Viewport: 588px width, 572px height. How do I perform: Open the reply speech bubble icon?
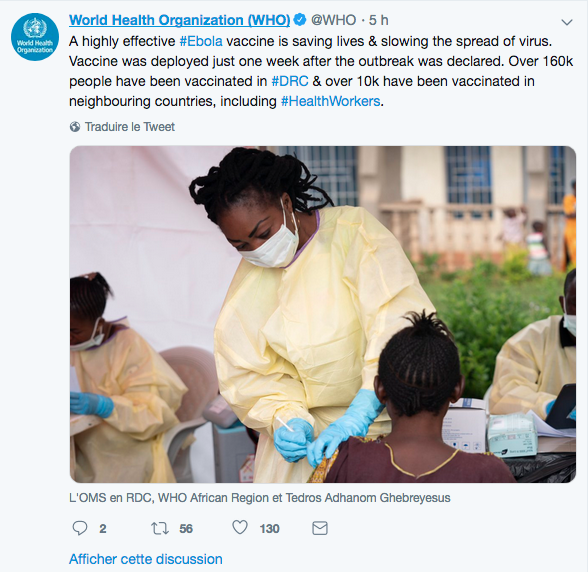click(80, 528)
